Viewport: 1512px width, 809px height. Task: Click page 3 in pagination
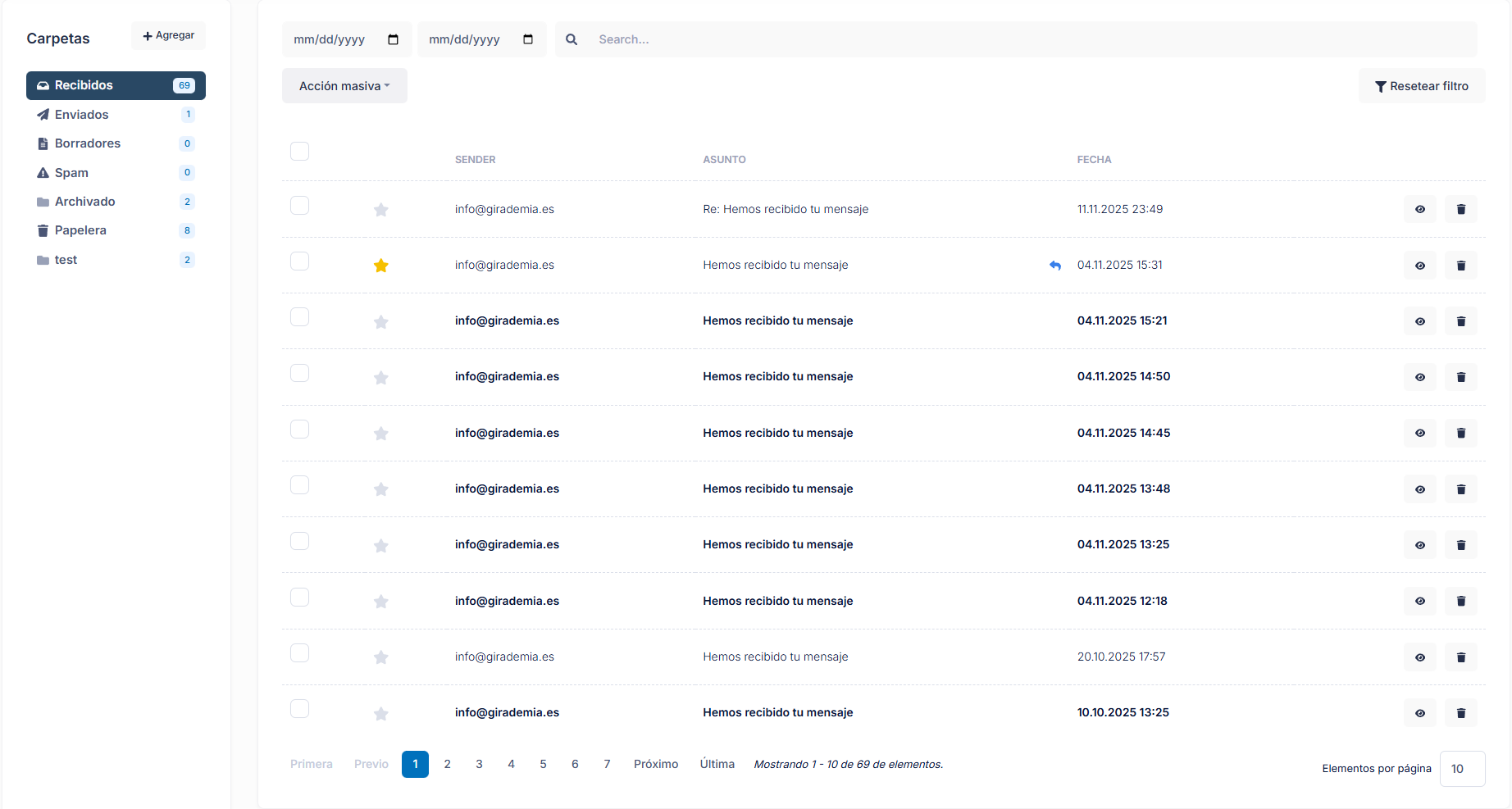(480, 764)
